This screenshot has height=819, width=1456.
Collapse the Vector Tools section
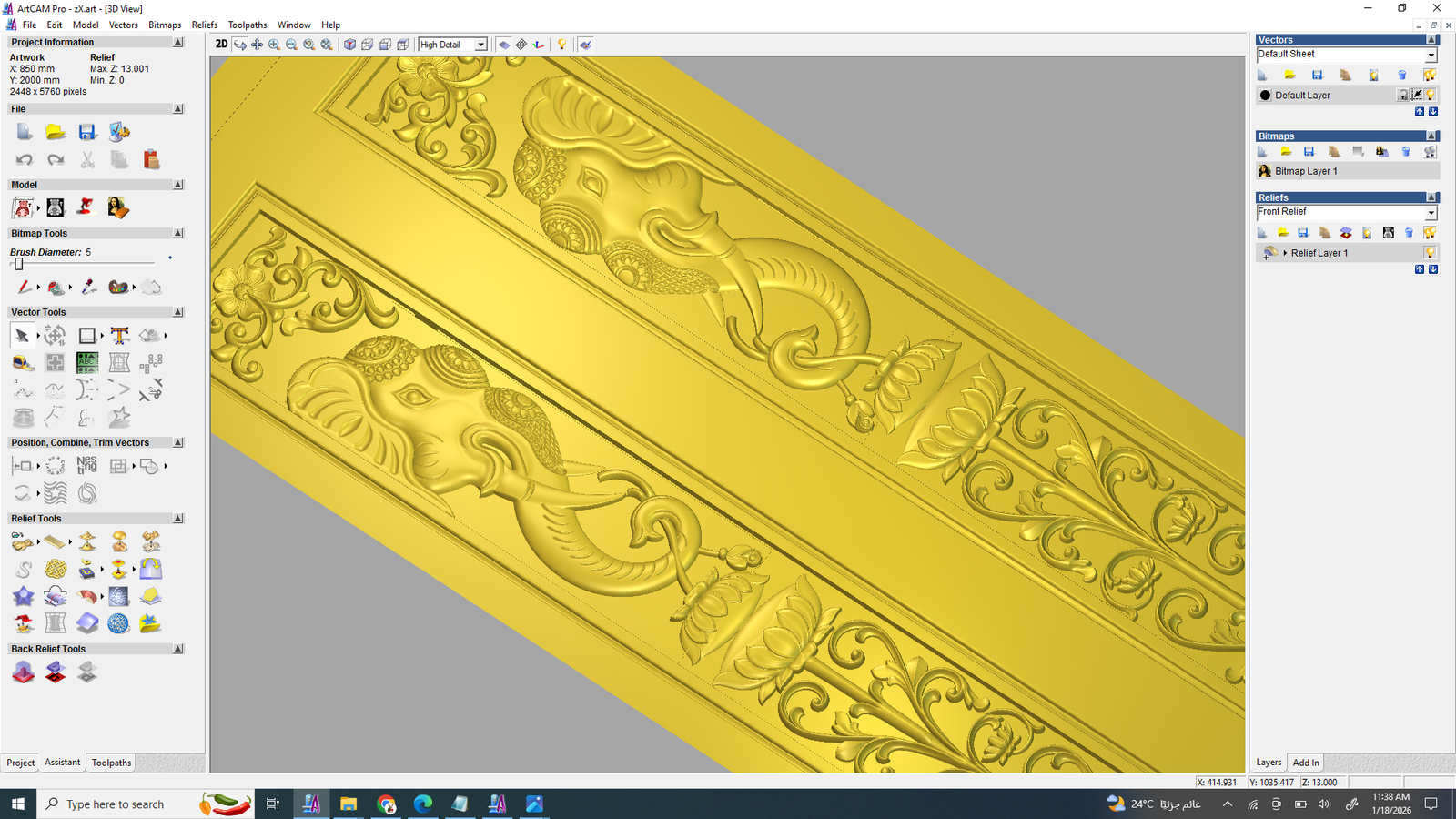177,312
